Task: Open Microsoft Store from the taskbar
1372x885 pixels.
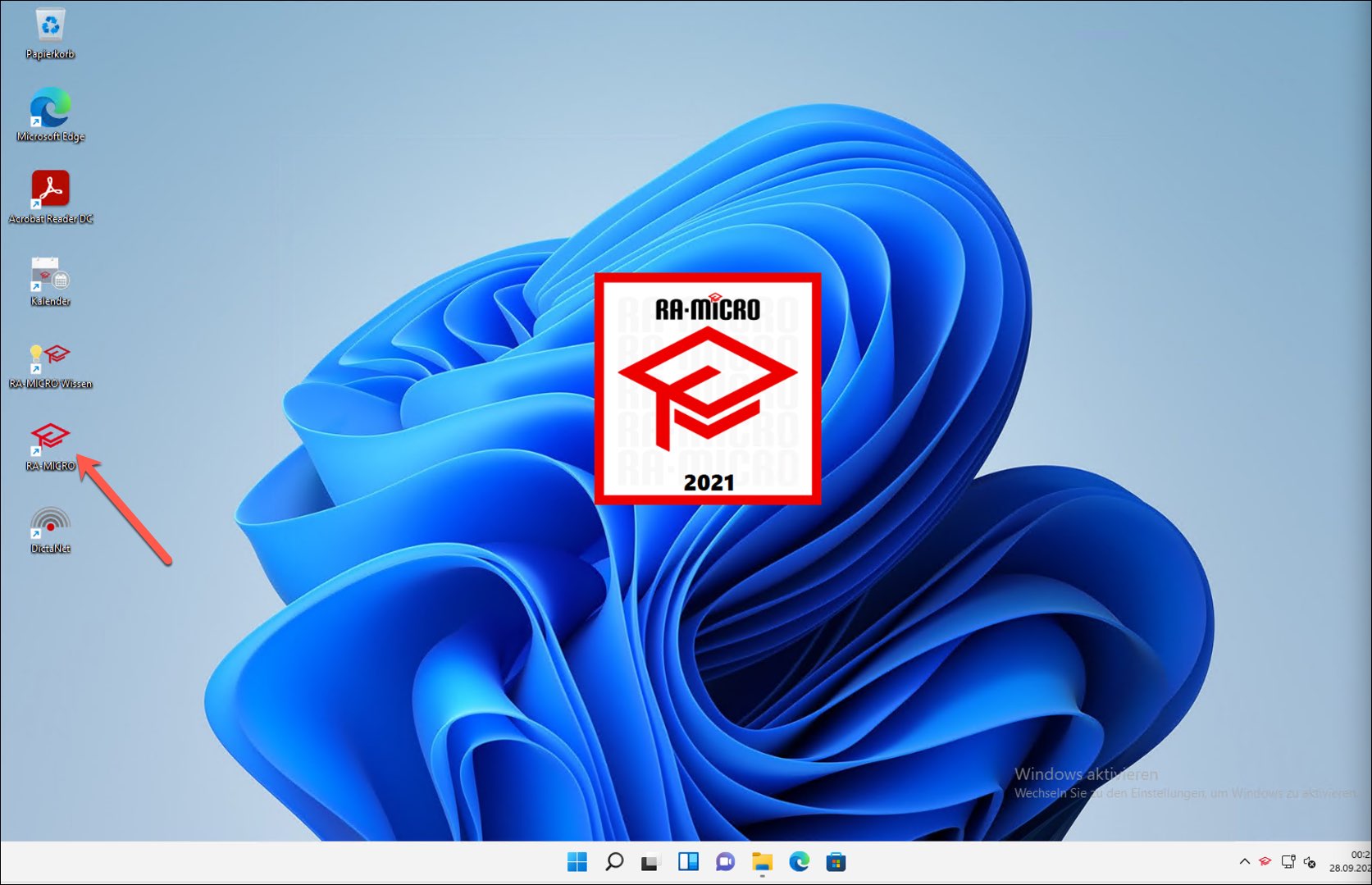Action: [x=836, y=862]
